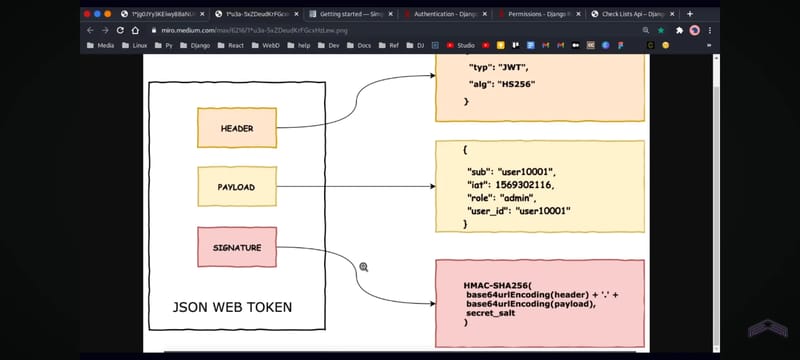
Task: Show hidden bookmarks overflow chevron
Action: tap(709, 45)
